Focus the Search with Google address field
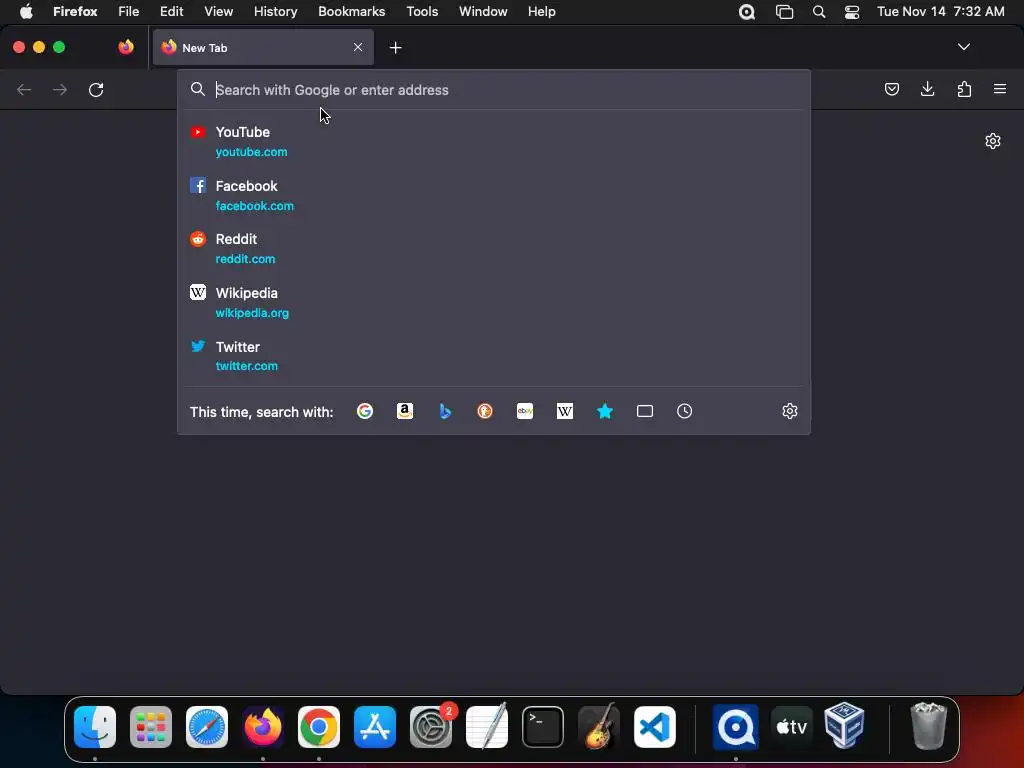The height and width of the screenshot is (768, 1024). (494, 90)
